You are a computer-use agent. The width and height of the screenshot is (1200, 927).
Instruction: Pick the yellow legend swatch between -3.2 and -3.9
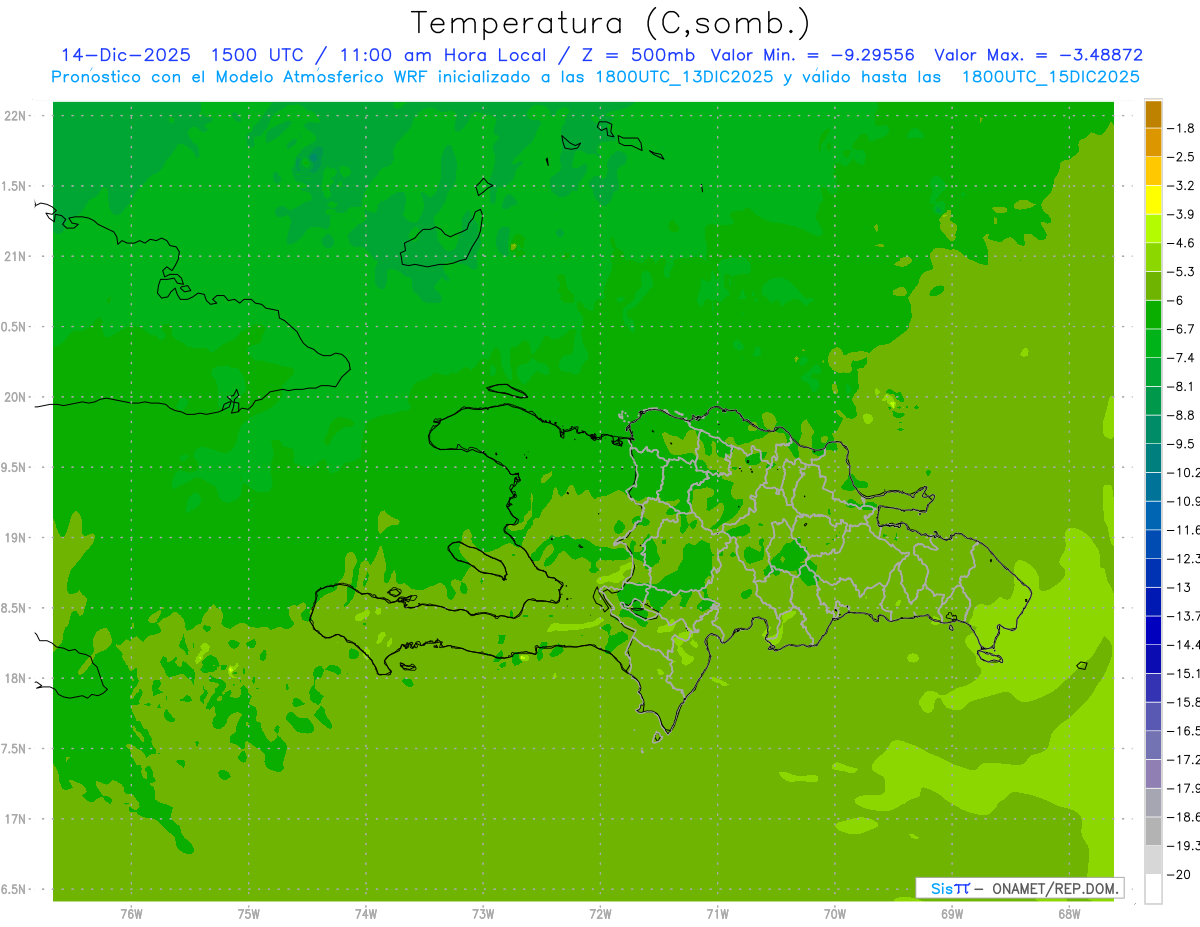(1153, 200)
